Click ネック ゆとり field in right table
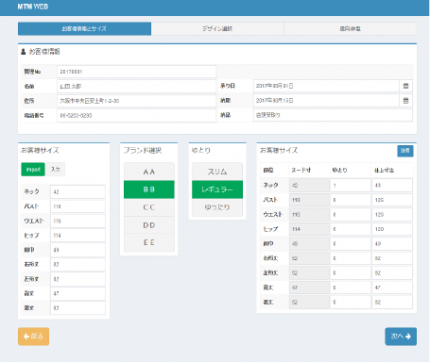430x362 pixels. [350, 185]
